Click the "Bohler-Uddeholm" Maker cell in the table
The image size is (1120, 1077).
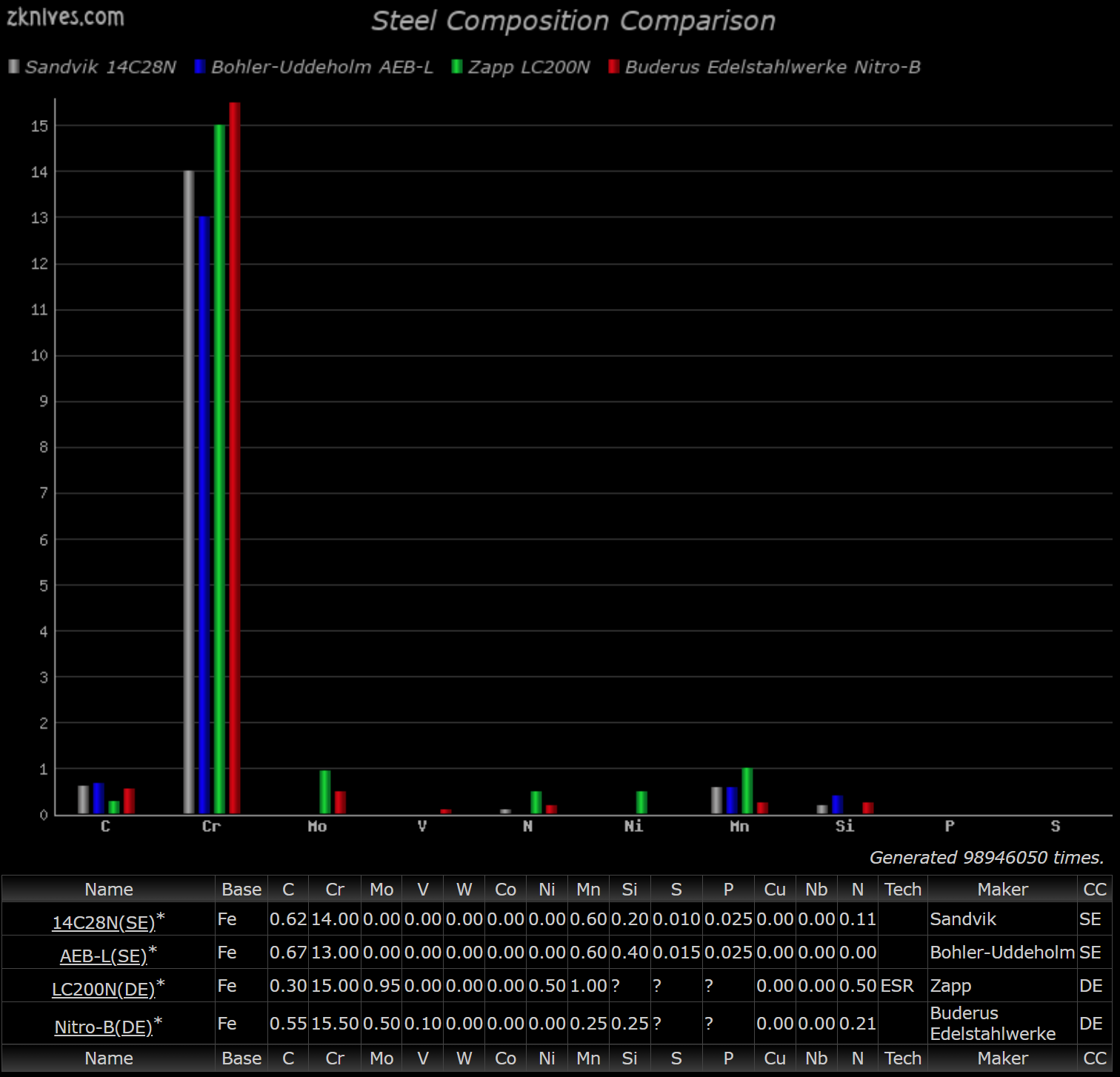[1003, 953]
